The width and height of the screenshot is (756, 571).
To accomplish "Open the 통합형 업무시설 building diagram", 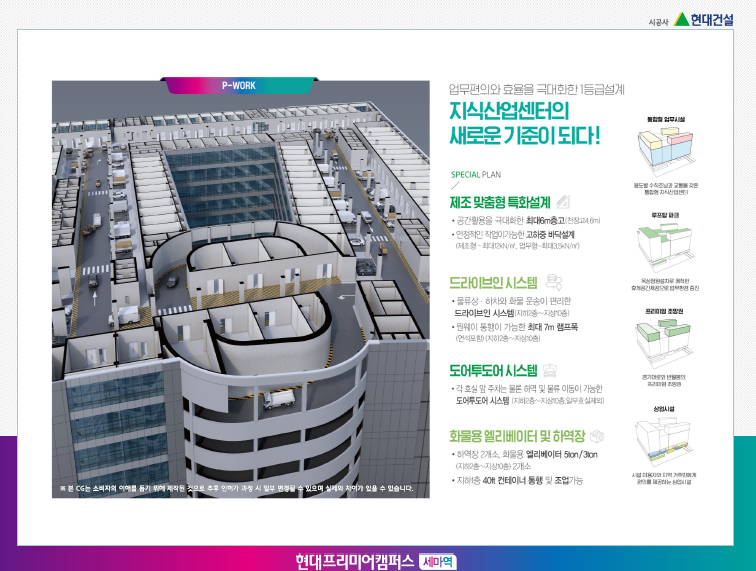I will pyautogui.click(x=665, y=151).
